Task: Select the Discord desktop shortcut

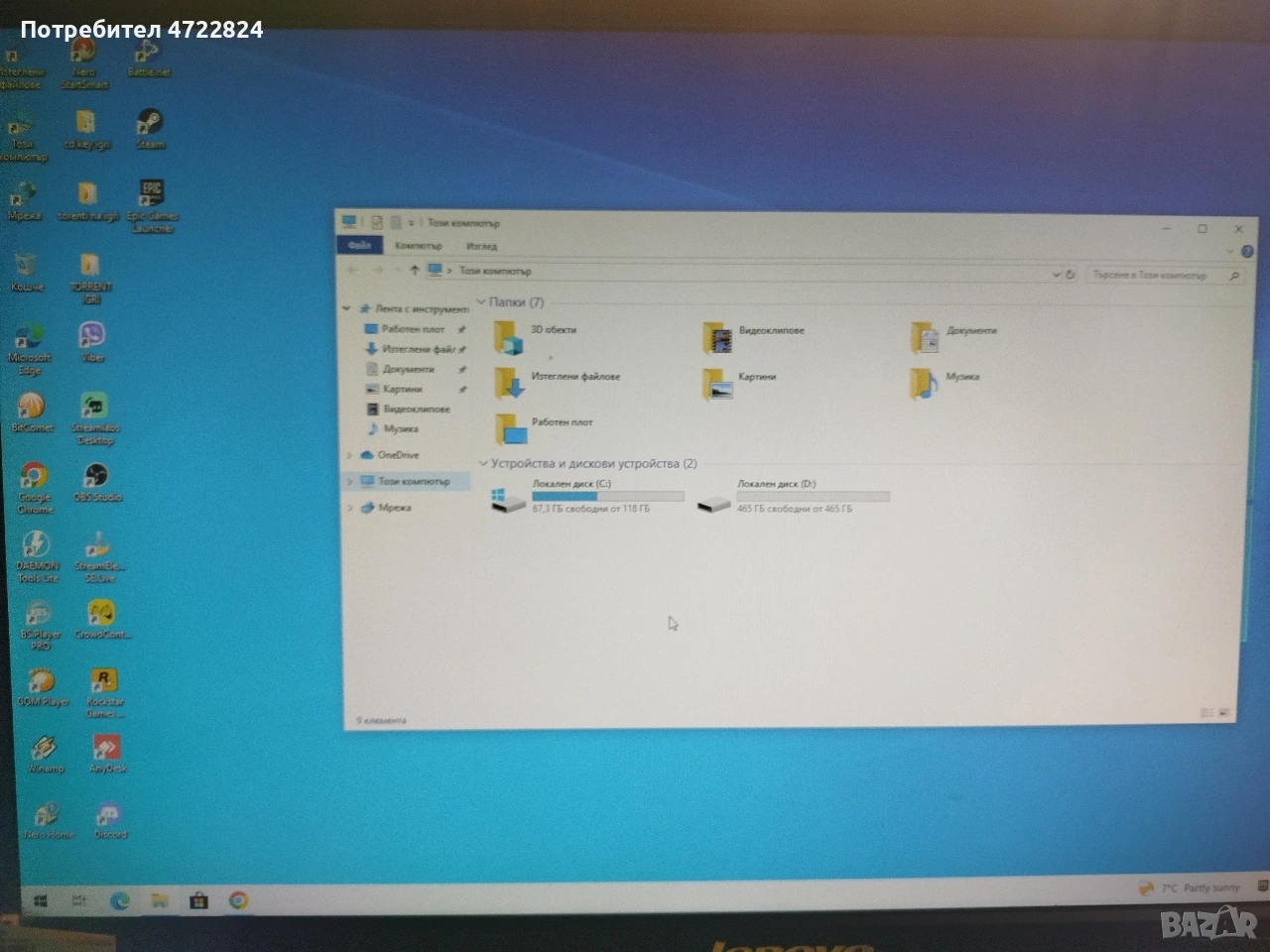Action: point(109,821)
